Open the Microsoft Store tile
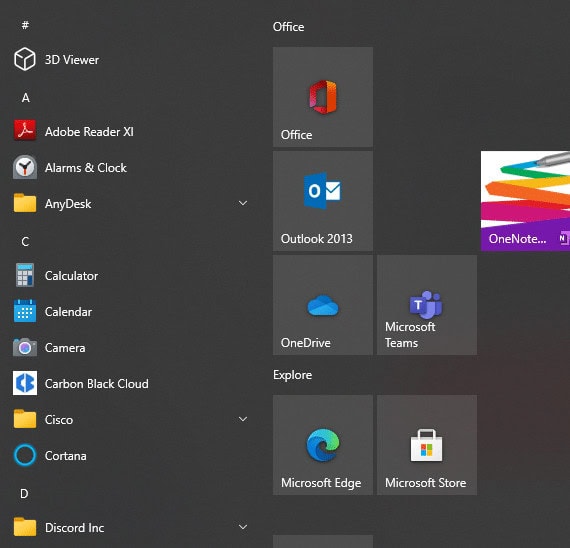This screenshot has width=570, height=548. pyautogui.click(x=427, y=445)
